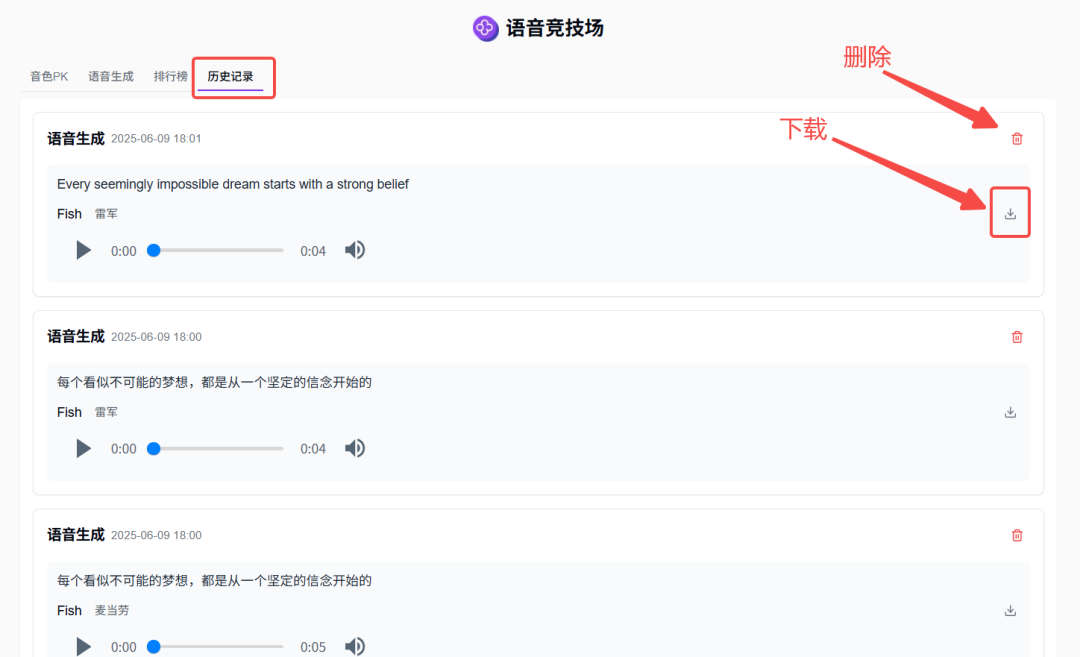Download the English 'Every seemingly impossible dream' audio
Viewport: 1080px width, 657px height.
tap(1010, 213)
